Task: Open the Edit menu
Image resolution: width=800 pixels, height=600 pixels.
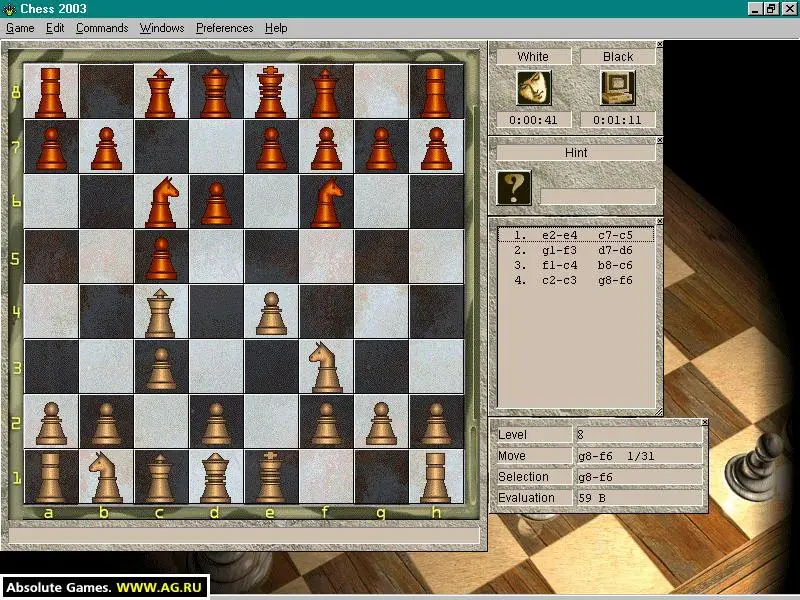Action: pyautogui.click(x=55, y=28)
